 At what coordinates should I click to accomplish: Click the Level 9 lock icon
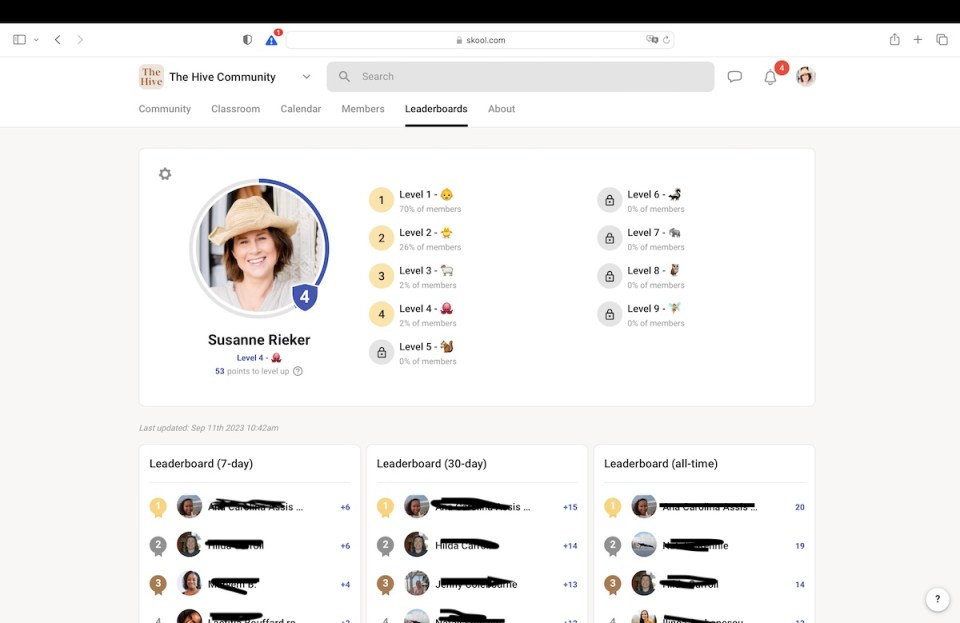[x=610, y=314]
